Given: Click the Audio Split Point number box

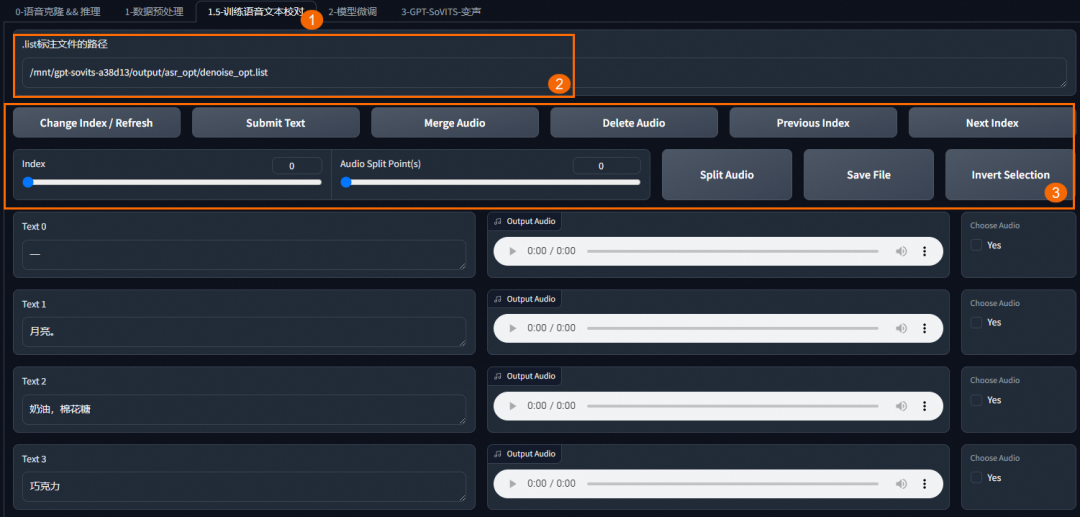Looking at the screenshot, I should tap(606, 166).
